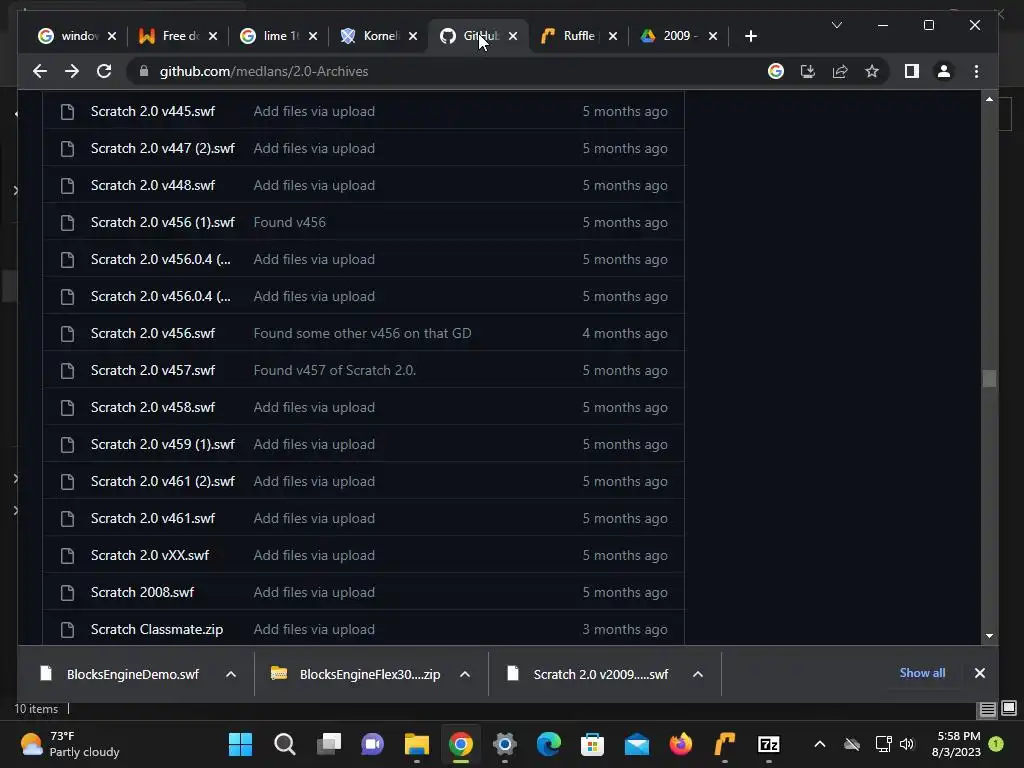Open the Chrome side panel
The height and width of the screenshot is (768, 1024).
pyautogui.click(x=912, y=71)
